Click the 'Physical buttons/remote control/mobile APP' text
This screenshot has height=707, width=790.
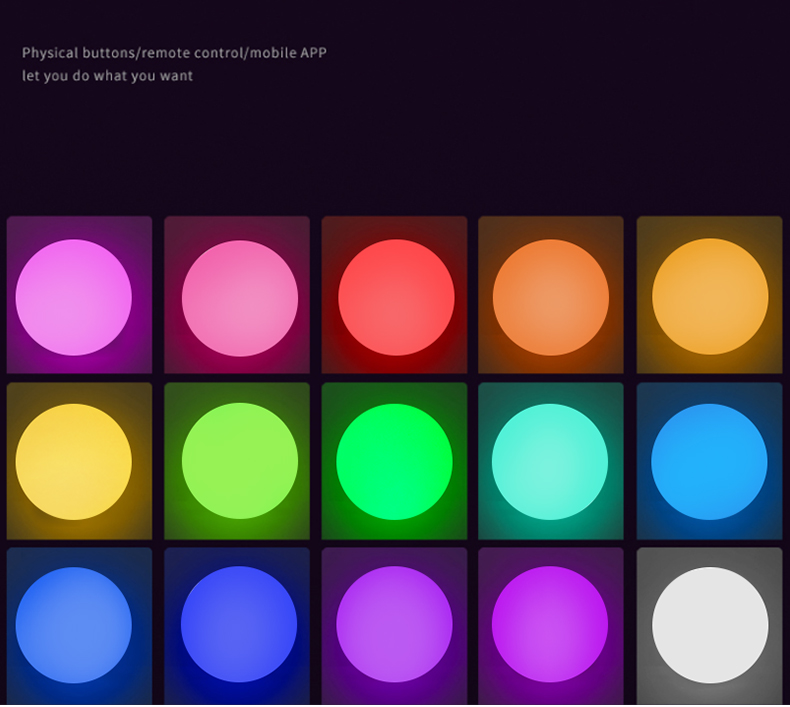pos(174,53)
